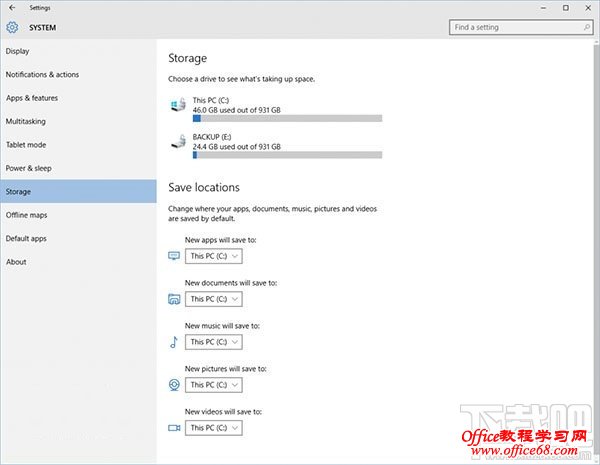This screenshot has width=600, height=465.
Task: Go to the Display settings page
Action: coord(78,51)
